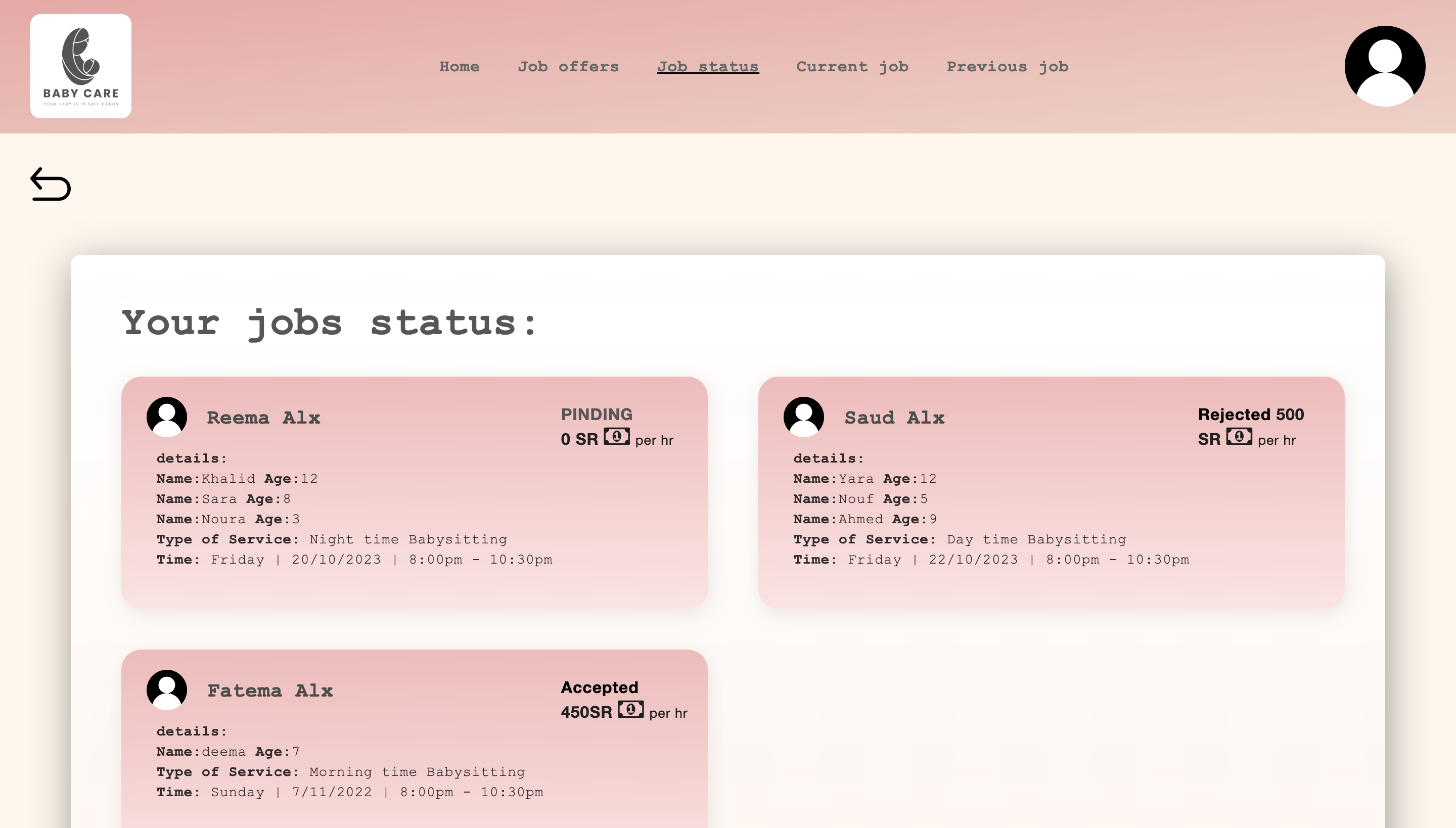Click the name Saud Alx

[x=895, y=418]
